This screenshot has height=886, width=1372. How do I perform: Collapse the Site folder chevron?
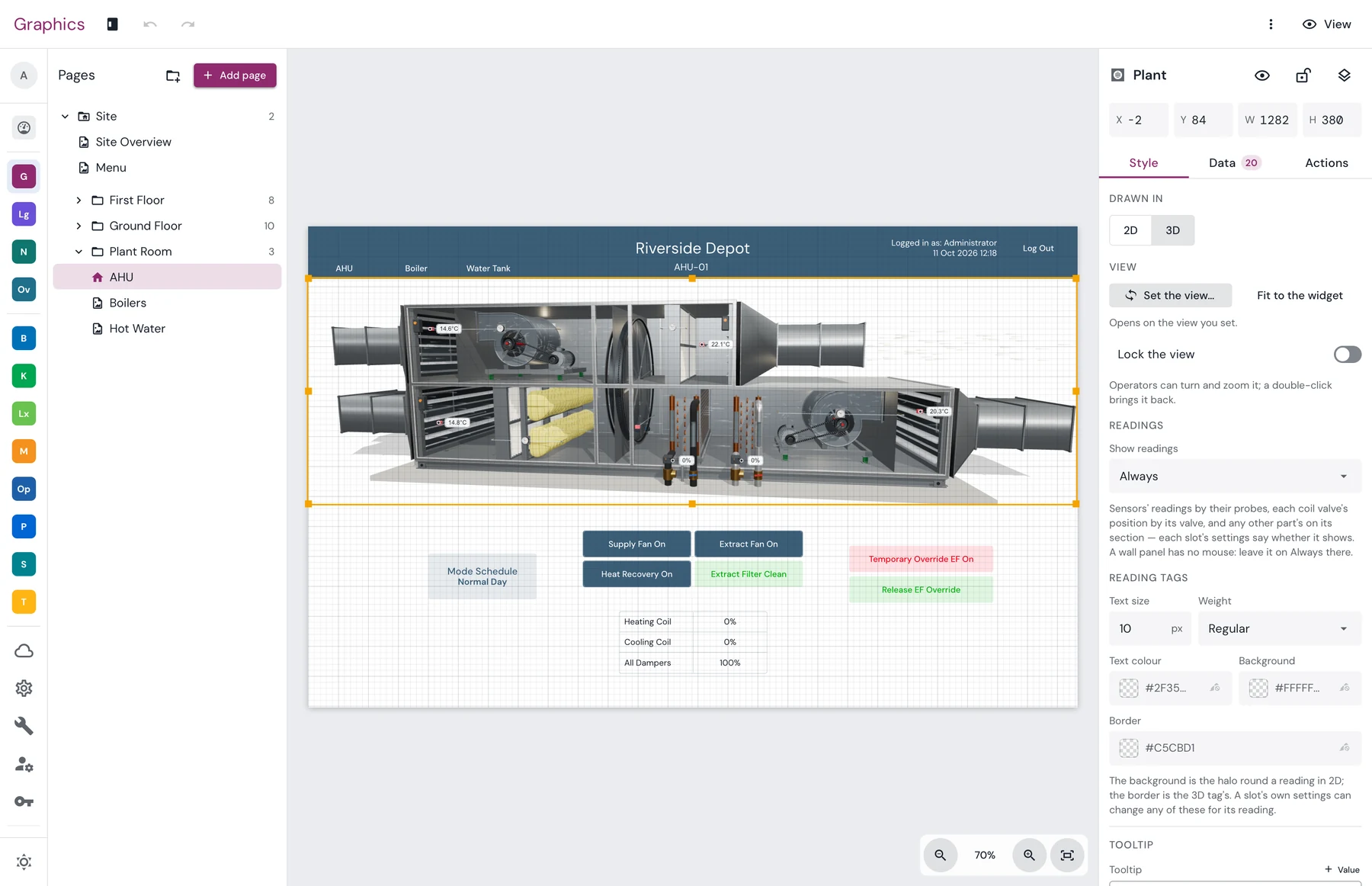65,117
